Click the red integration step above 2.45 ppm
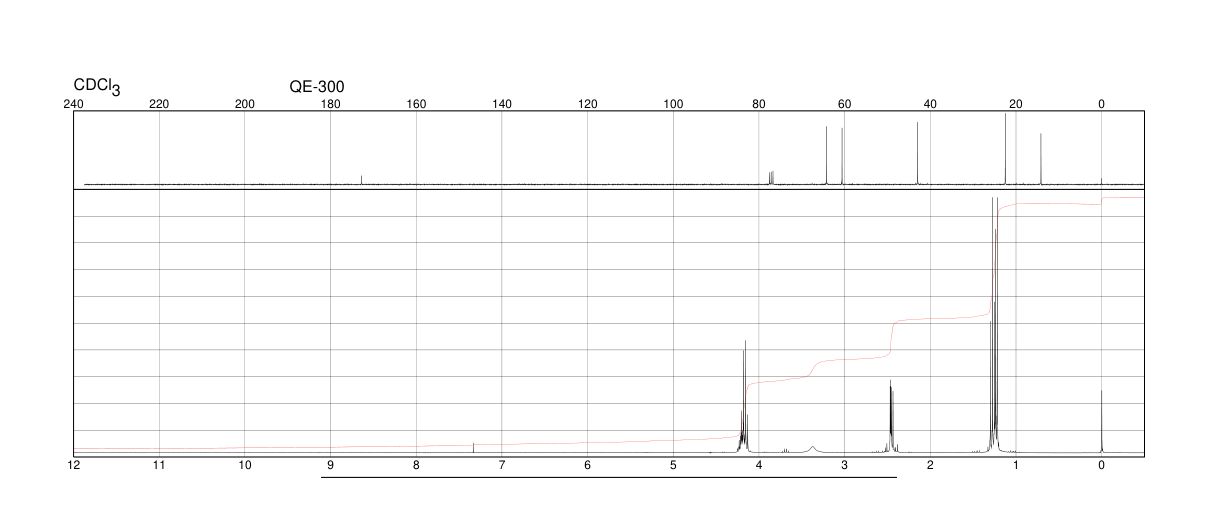Viewport: 1224px width, 528px height. pyautogui.click(x=891, y=338)
